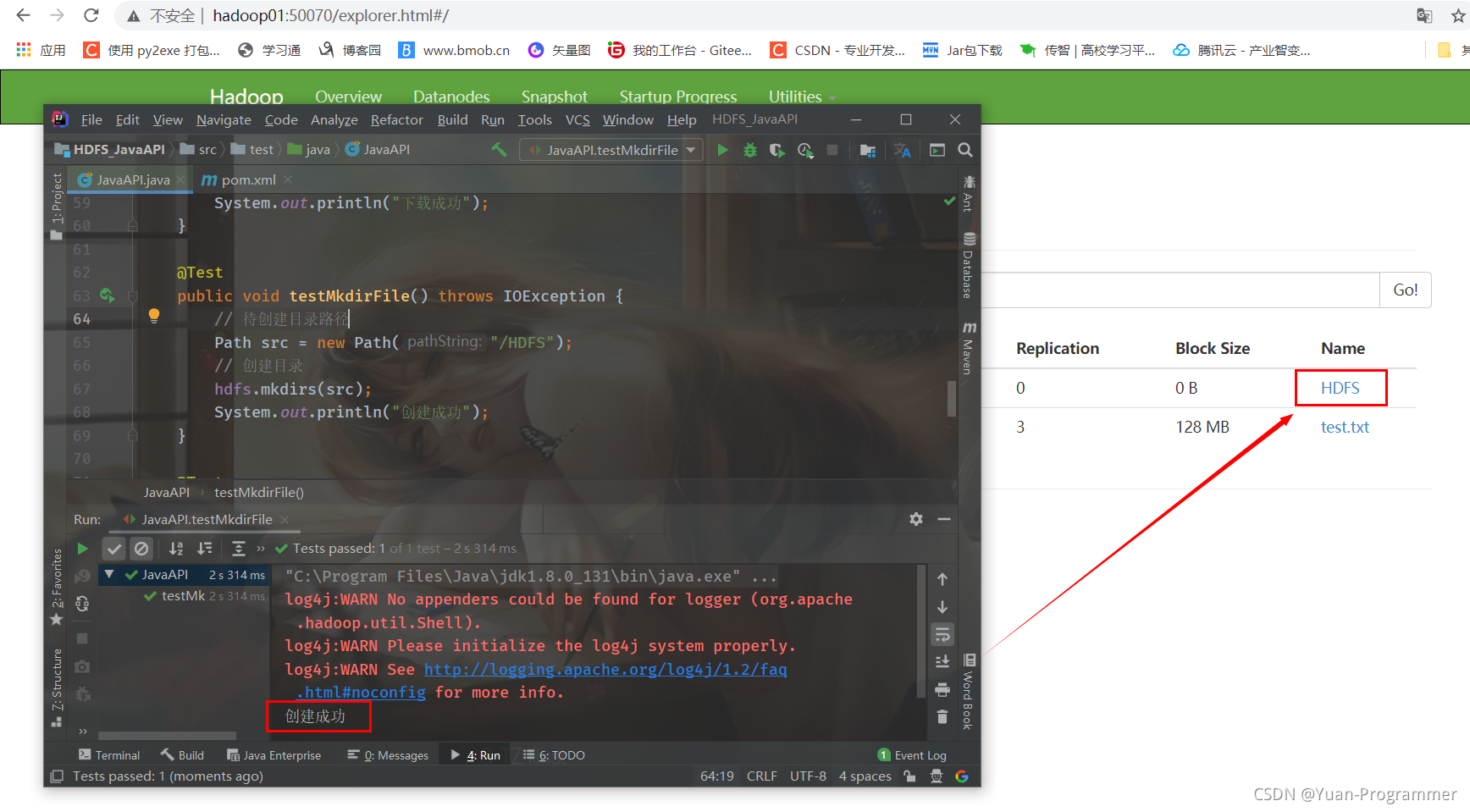
Task: Toggle Show Passed tests checkmark button
Action: (114, 549)
